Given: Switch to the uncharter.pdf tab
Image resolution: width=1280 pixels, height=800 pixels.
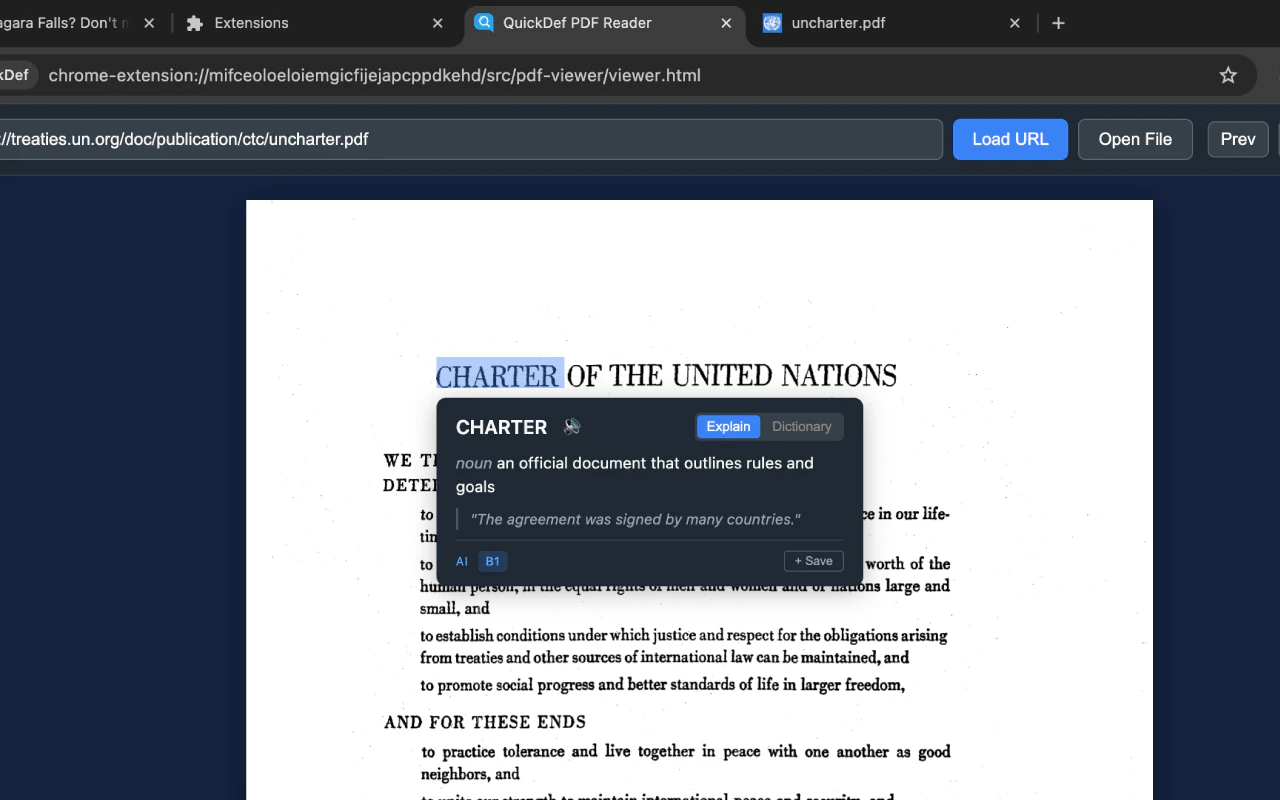Looking at the screenshot, I should 892,23.
